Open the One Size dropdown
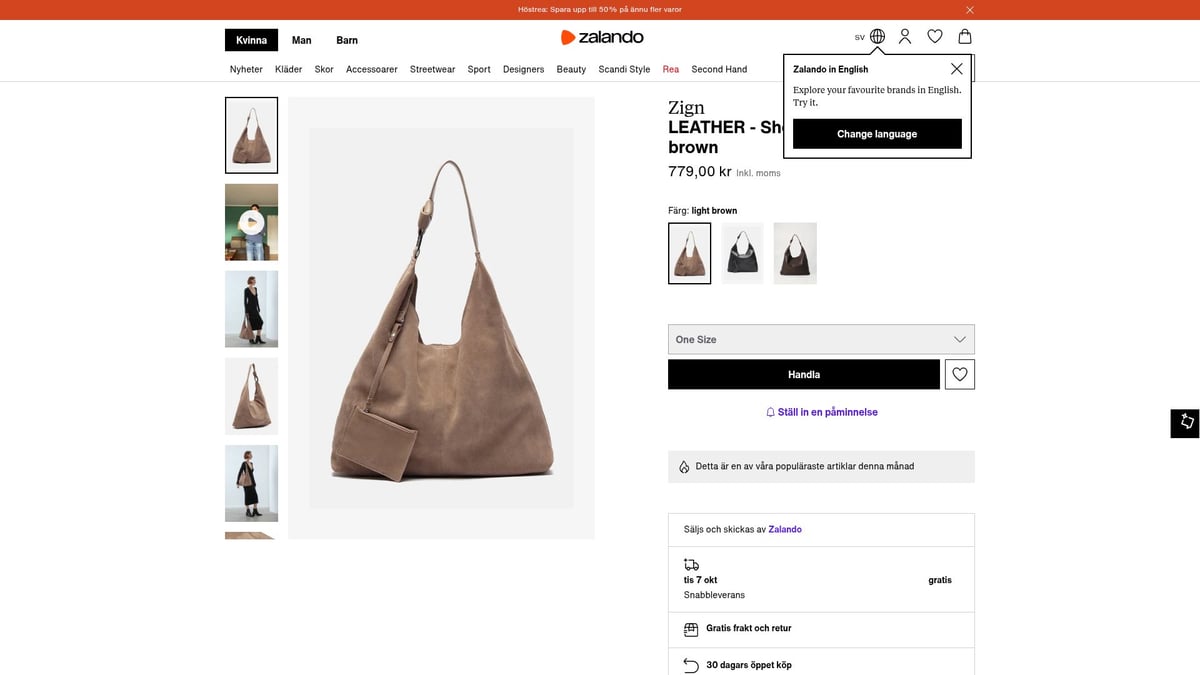The height and width of the screenshot is (675, 1200). (821, 339)
